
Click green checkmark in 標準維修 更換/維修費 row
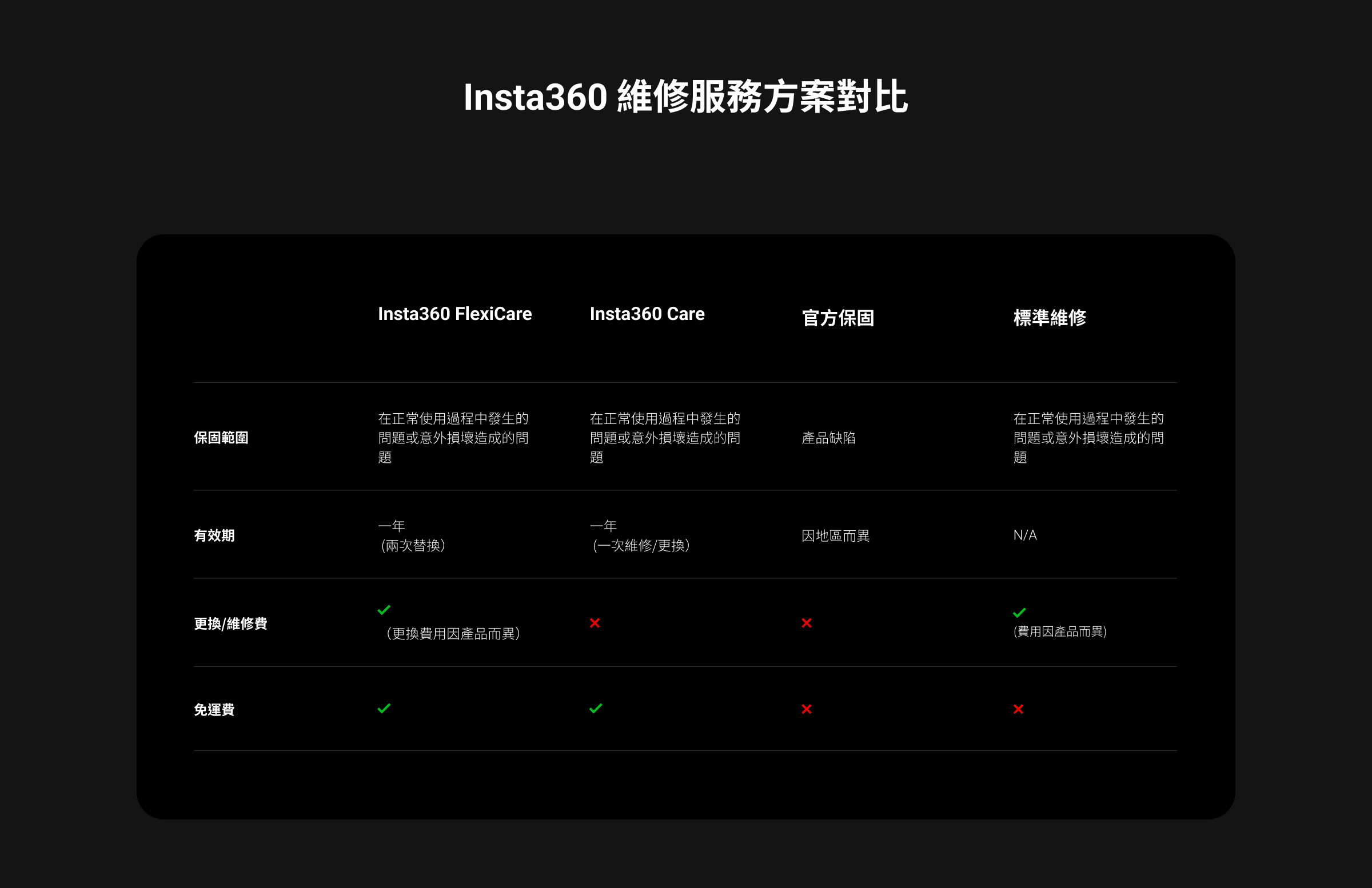point(1019,613)
